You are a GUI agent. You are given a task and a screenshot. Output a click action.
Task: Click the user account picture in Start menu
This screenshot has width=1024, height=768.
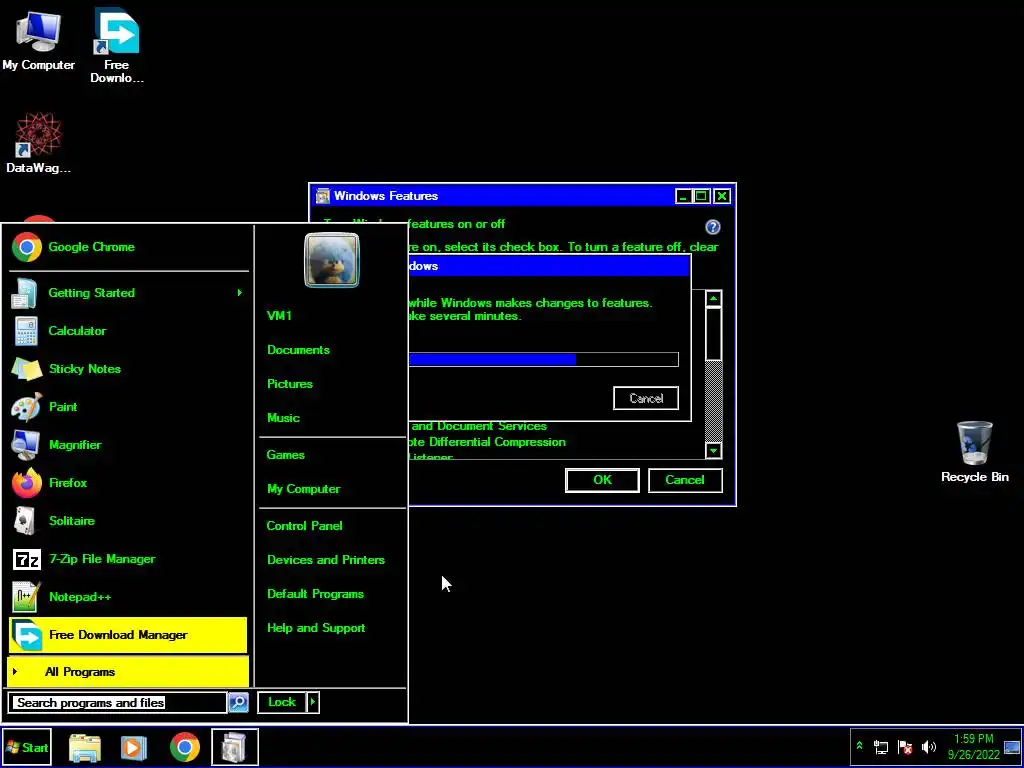[332, 260]
